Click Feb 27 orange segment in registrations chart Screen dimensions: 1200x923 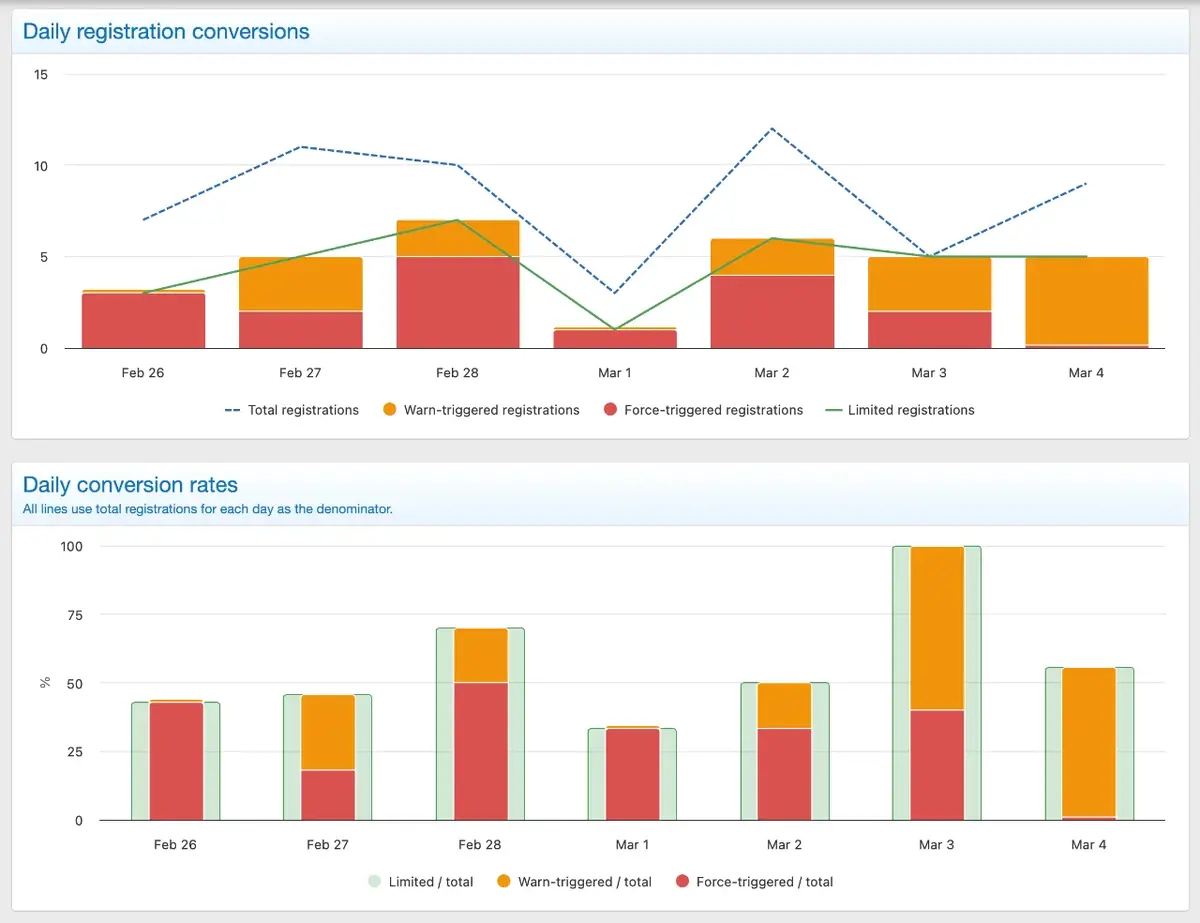tap(300, 284)
